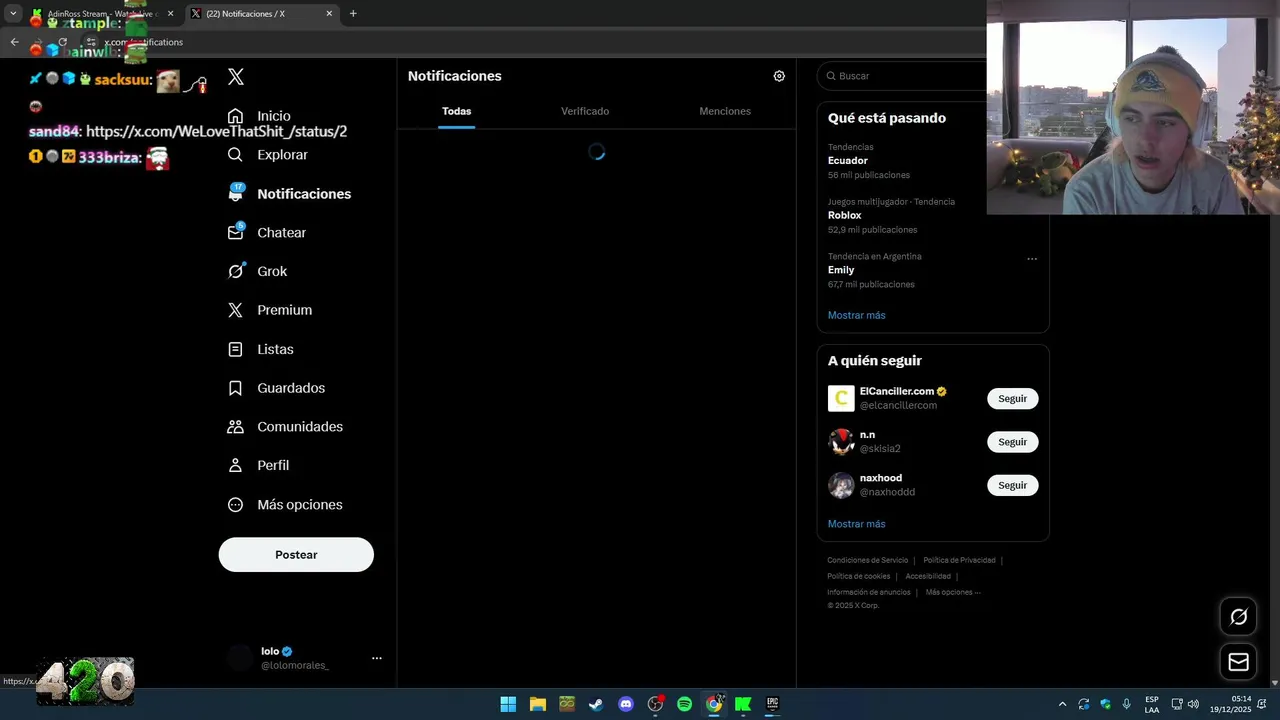This screenshot has height=720, width=1280.
Task: Open ElCanciller.com profile avatar
Action: (x=841, y=399)
